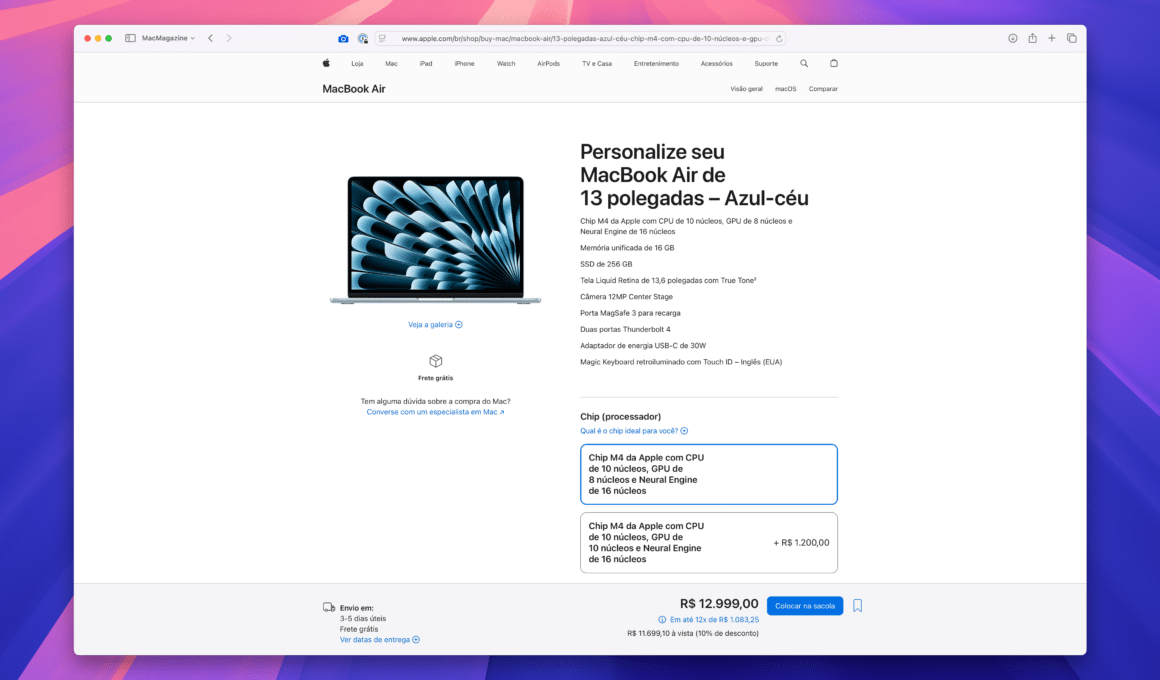Open Qual é o chip ideal link
Screen dimensions: 1160x680
(x=634, y=431)
